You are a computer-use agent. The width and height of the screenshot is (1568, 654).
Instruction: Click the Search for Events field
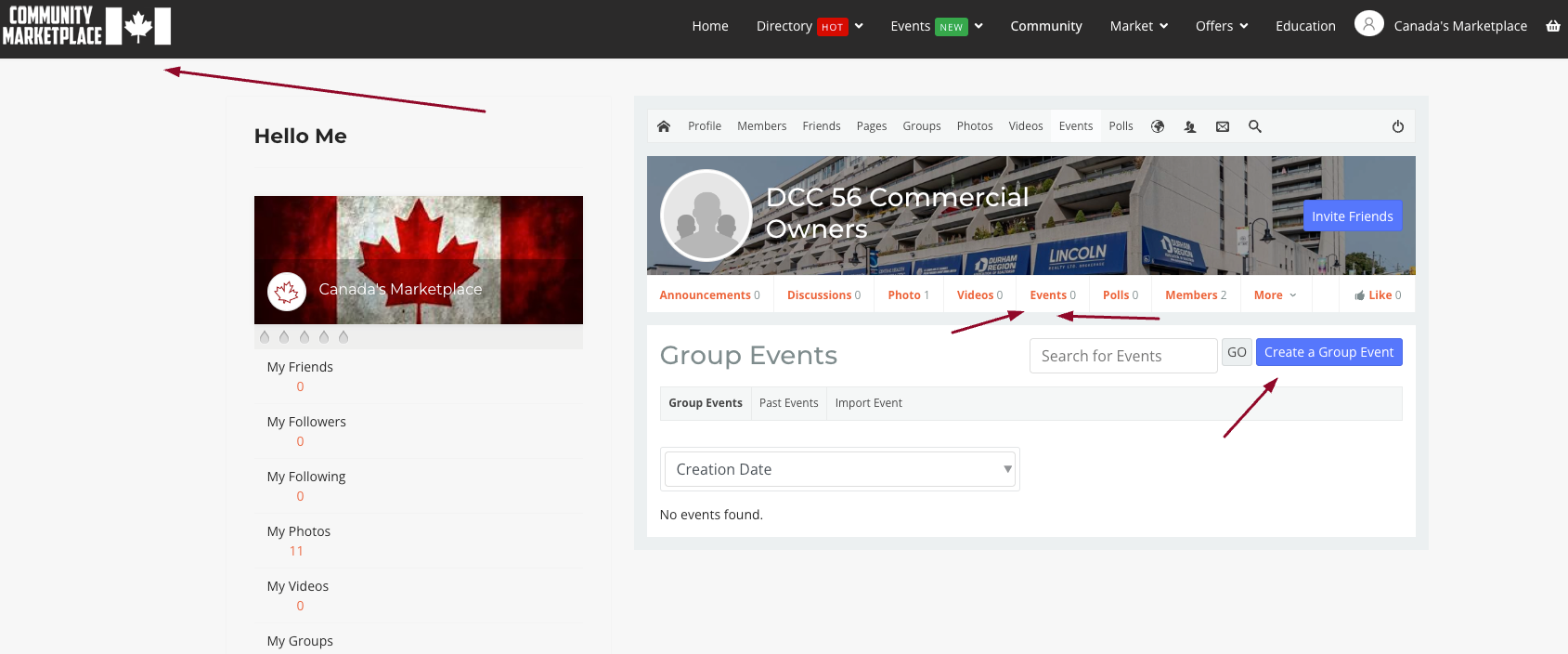click(x=1122, y=356)
